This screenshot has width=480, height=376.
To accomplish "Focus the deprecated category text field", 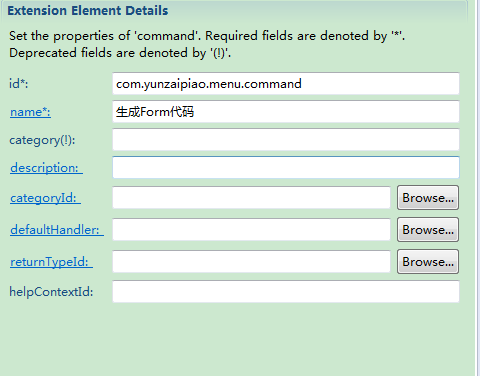I will 286,139.
